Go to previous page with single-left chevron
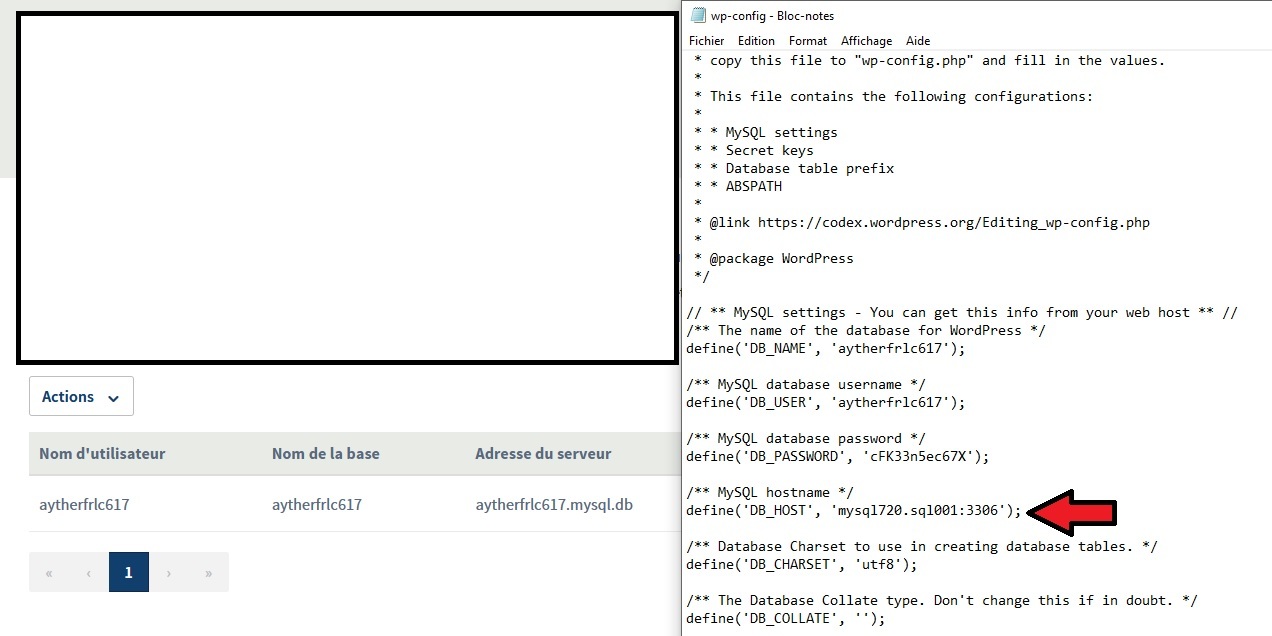The width and height of the screenshot is (1272, 636). (x=89, y=573)
